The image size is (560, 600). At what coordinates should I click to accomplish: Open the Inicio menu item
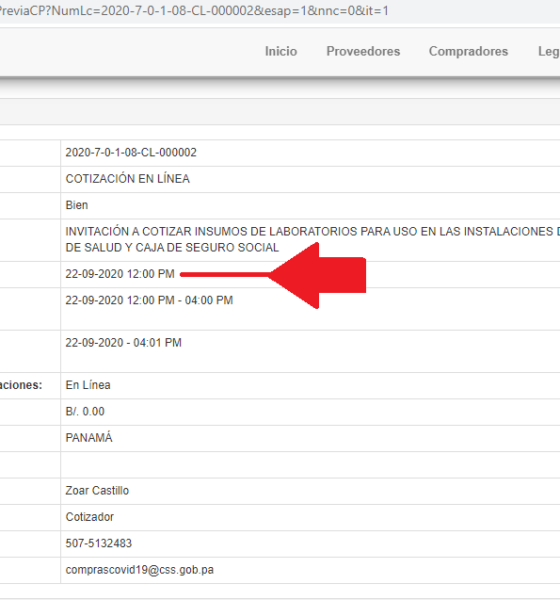coord(281,51)
